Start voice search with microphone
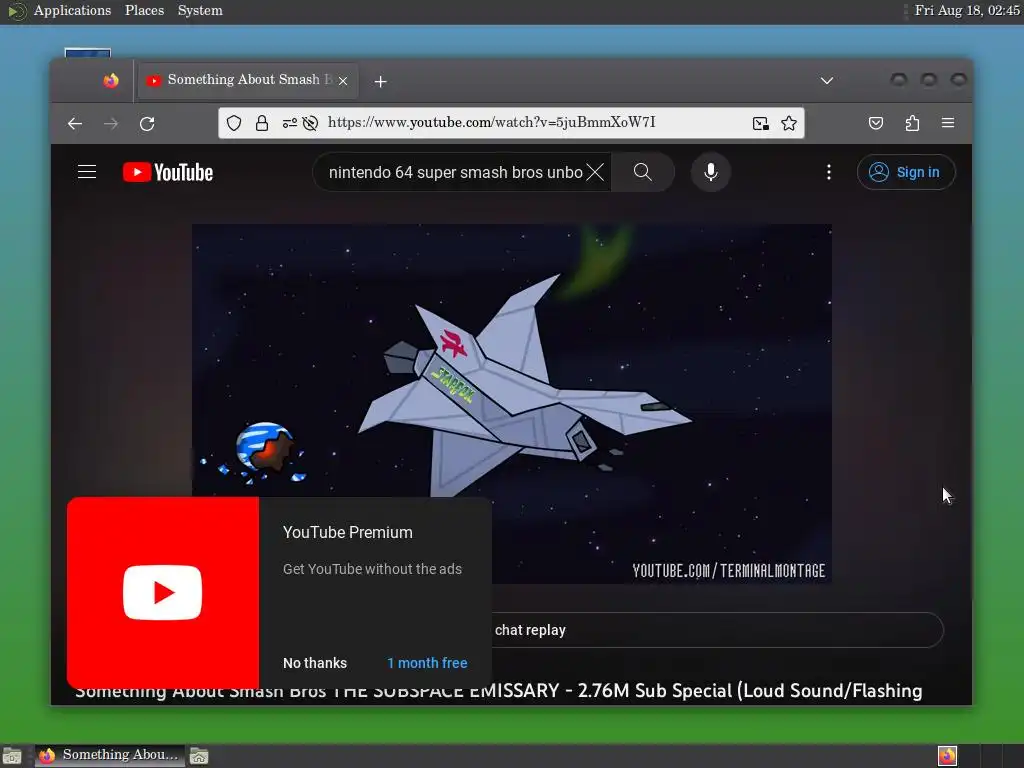1024x768 pixels. (x=711, y=172)
